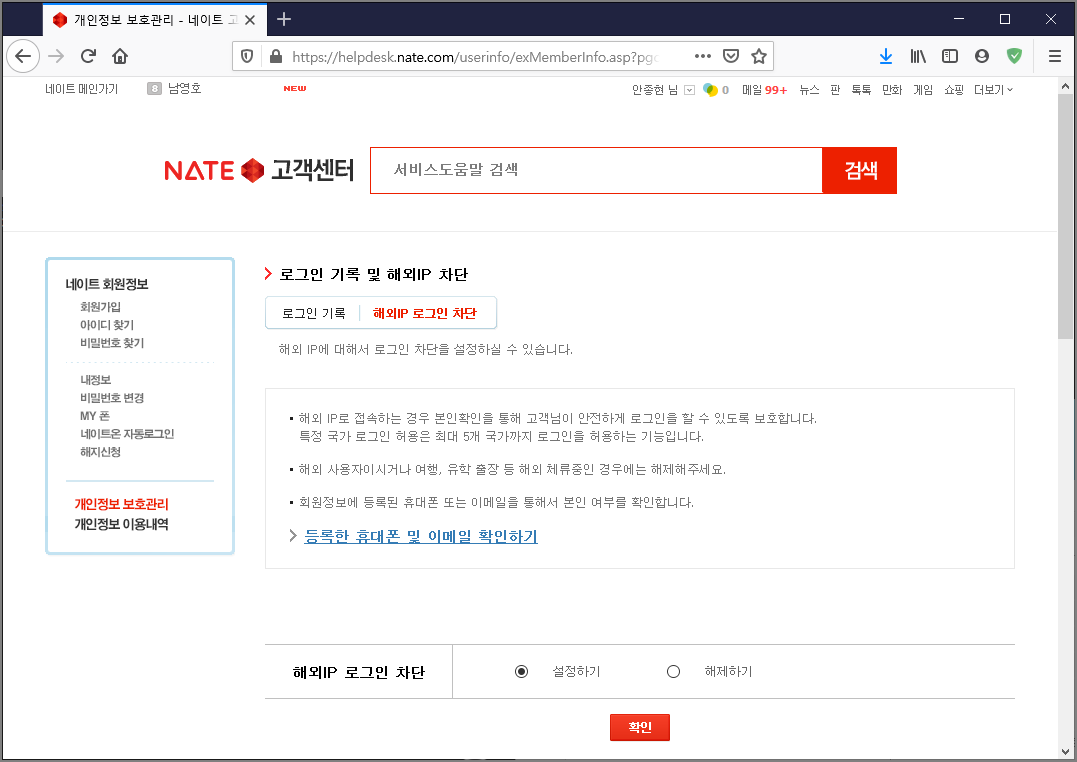Open 내정보 in sidebar
Screen dimensions: 1077x762
[95, 380]
